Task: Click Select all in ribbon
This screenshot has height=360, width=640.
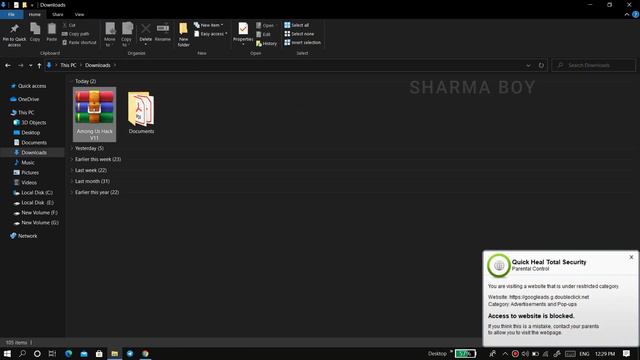Action: tap(297, 25)
